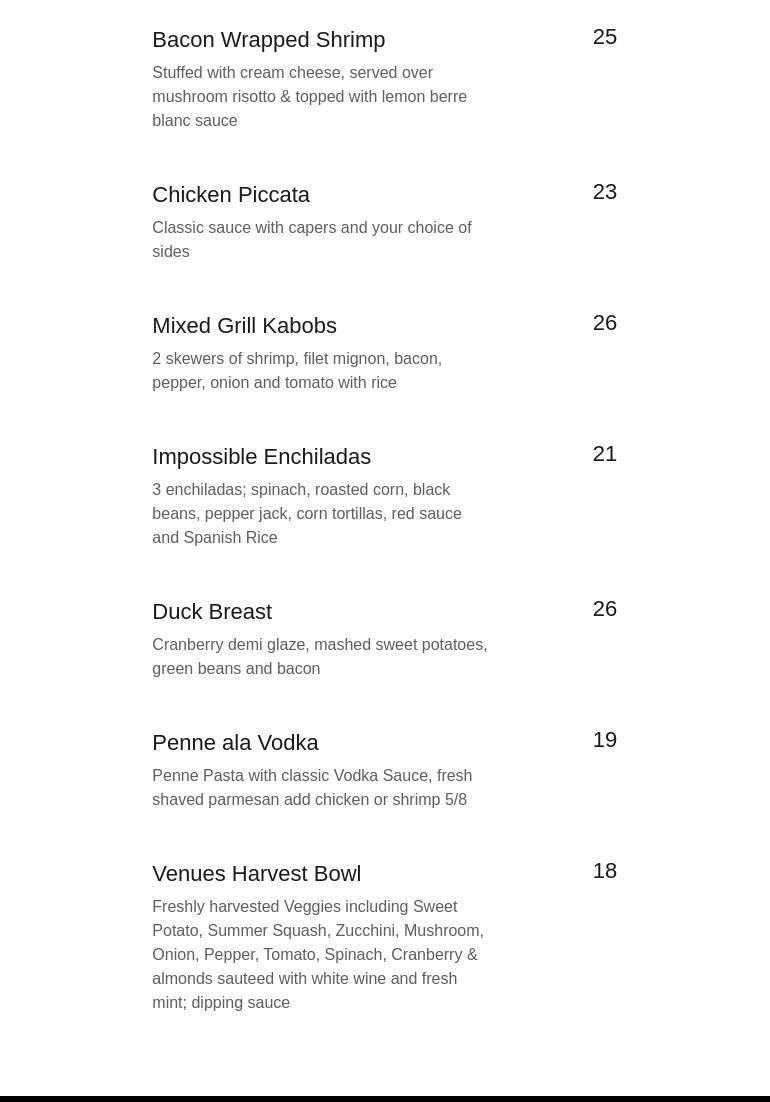Open the Penne ala Vodka entry

[235, 743]
